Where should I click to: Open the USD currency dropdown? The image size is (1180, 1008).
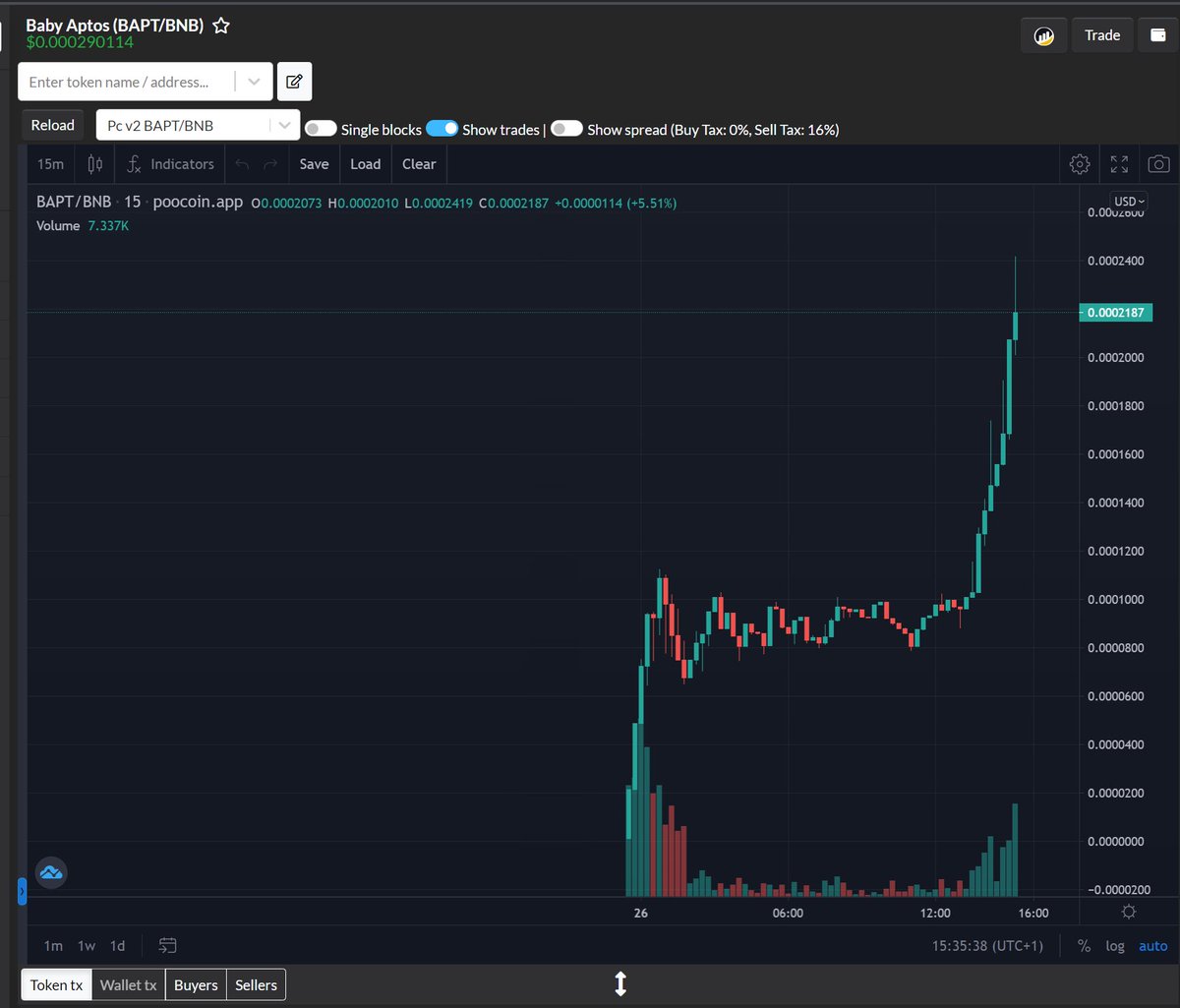click(1129, 201)
